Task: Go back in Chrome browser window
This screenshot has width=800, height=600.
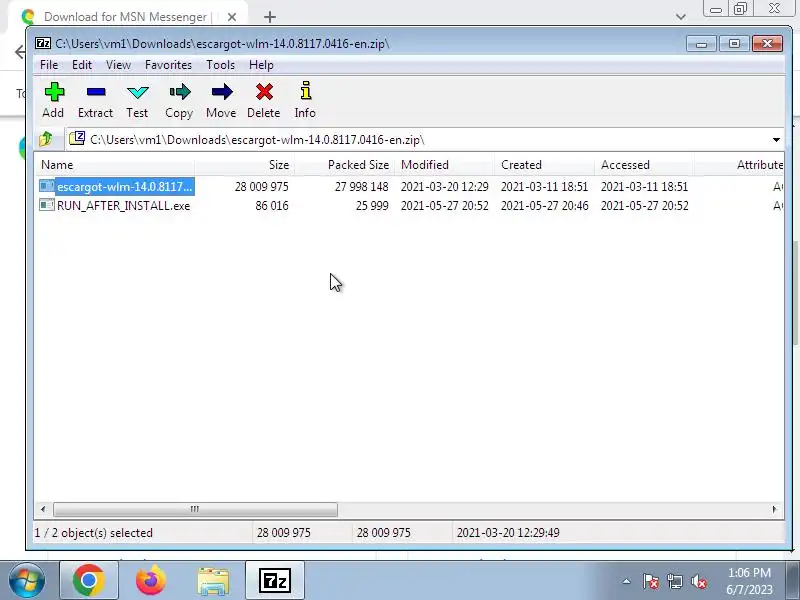Action: 19,52
